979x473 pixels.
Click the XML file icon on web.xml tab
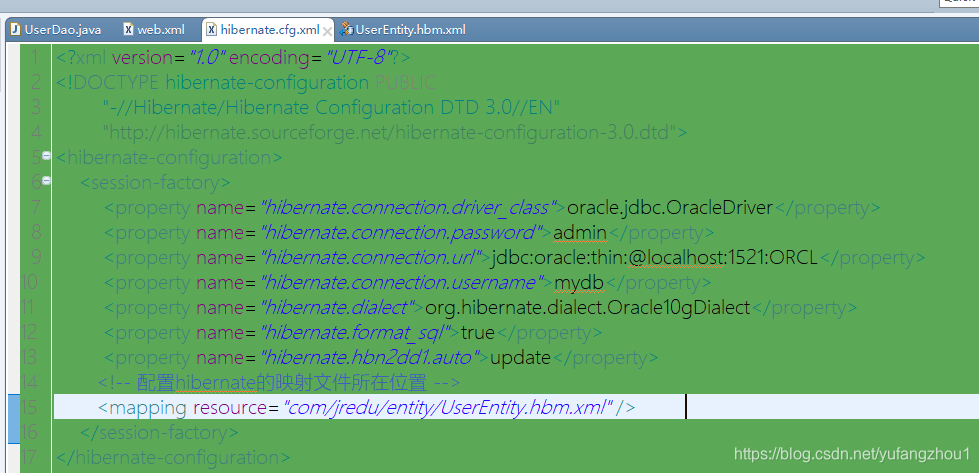pos(128,29)
